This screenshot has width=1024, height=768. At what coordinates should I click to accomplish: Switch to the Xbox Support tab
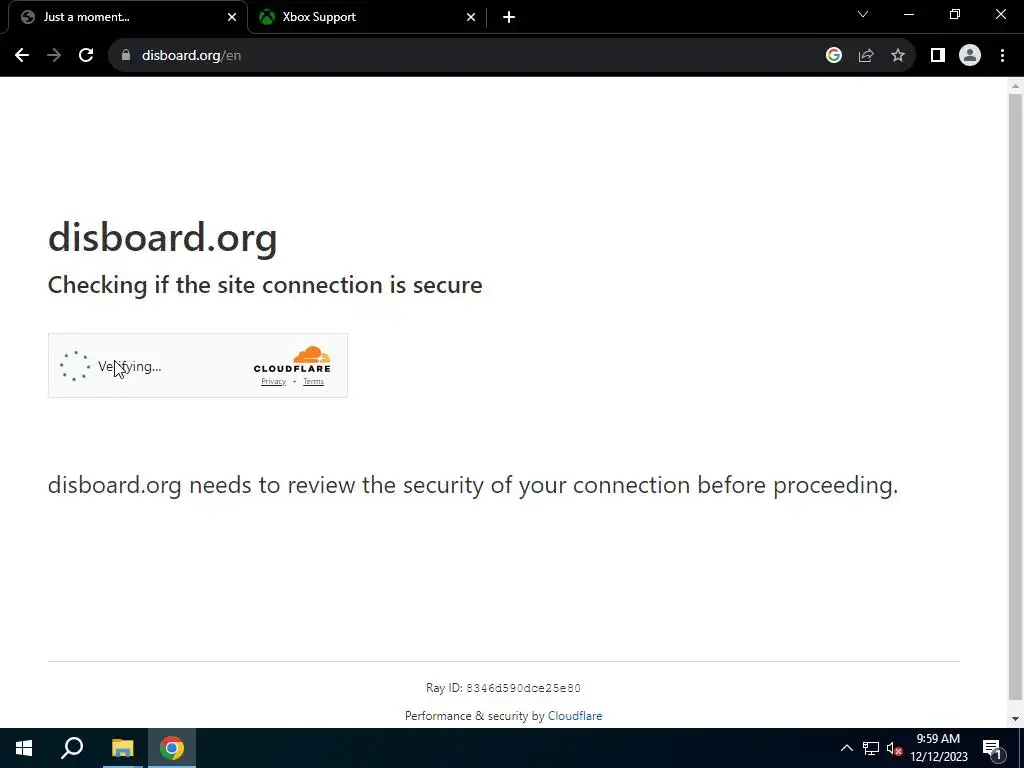point(368,17)
